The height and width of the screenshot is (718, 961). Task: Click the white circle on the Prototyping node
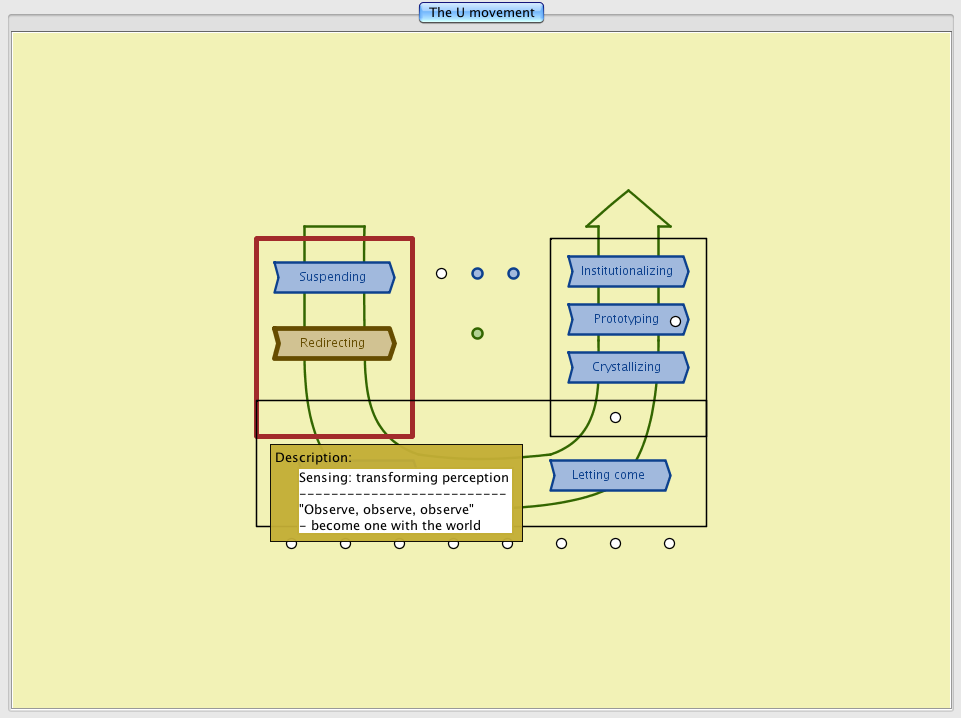675,321
